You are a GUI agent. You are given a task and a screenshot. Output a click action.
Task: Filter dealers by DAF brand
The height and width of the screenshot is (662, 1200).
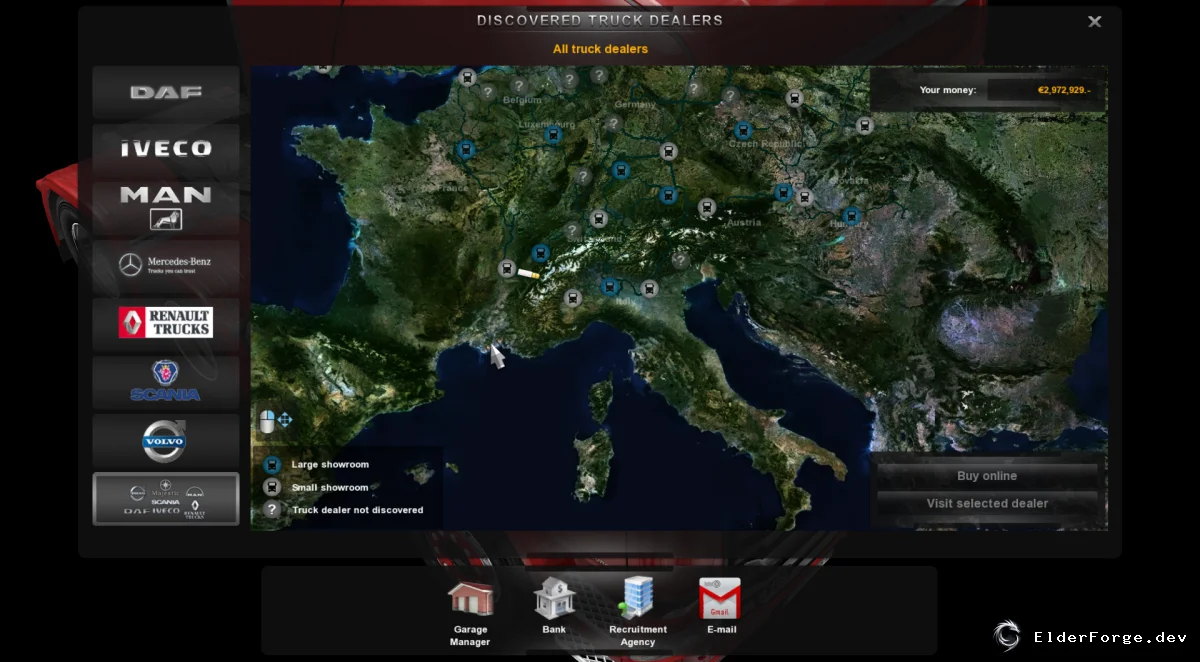point(166,92)
